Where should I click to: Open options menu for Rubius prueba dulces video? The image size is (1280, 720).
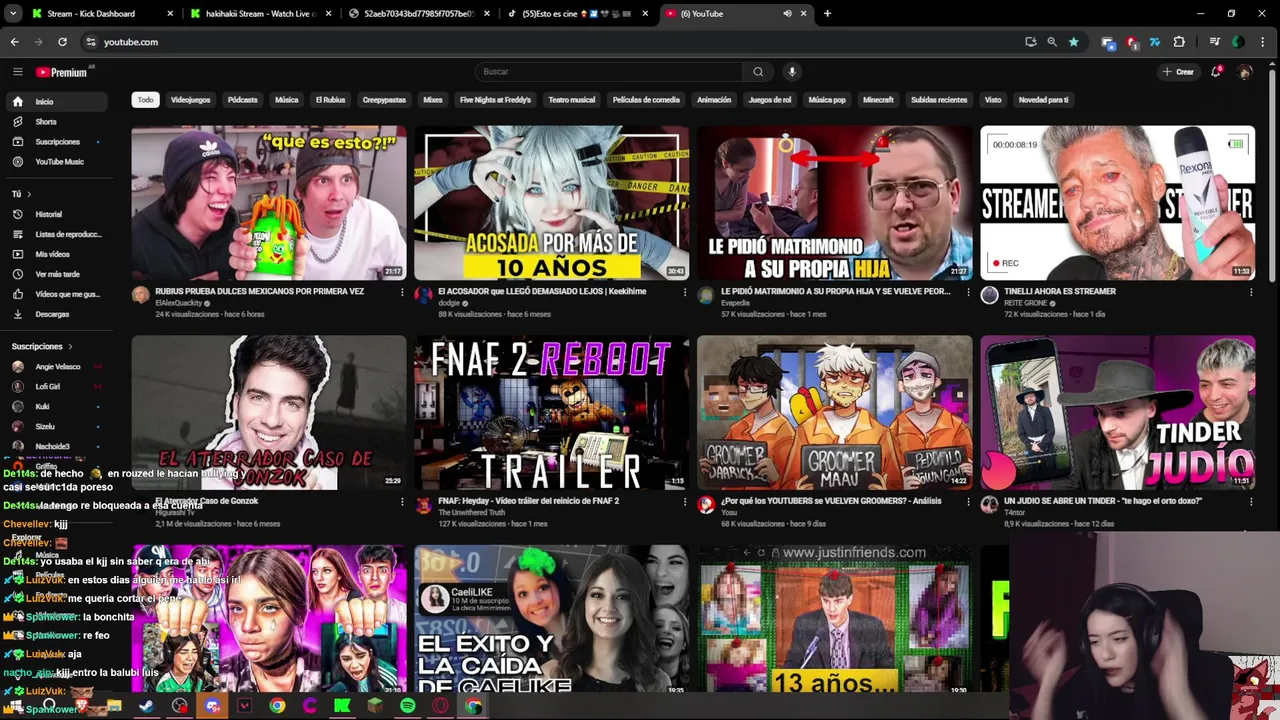pyautogui.click(x=402, y=292)
